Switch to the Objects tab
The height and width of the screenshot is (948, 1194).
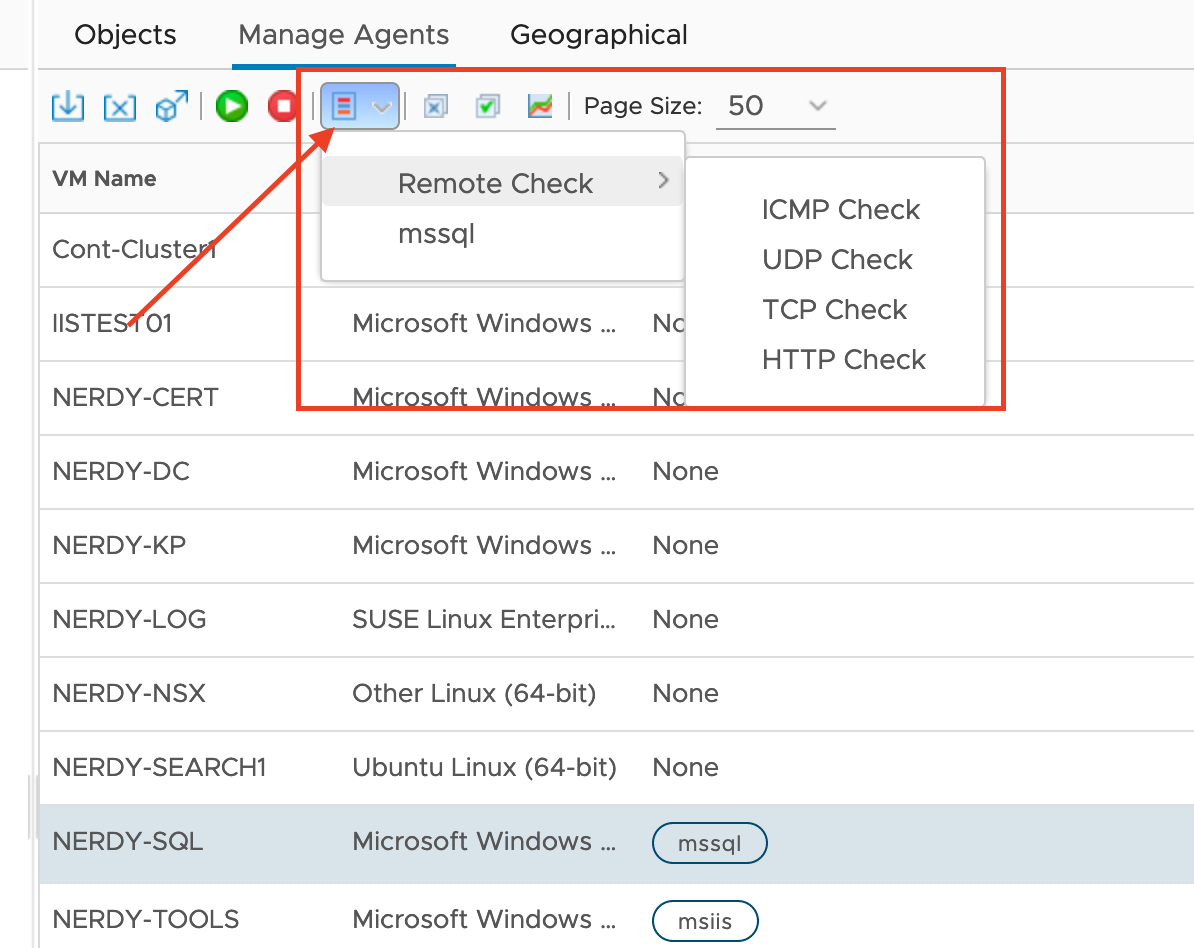125,35
